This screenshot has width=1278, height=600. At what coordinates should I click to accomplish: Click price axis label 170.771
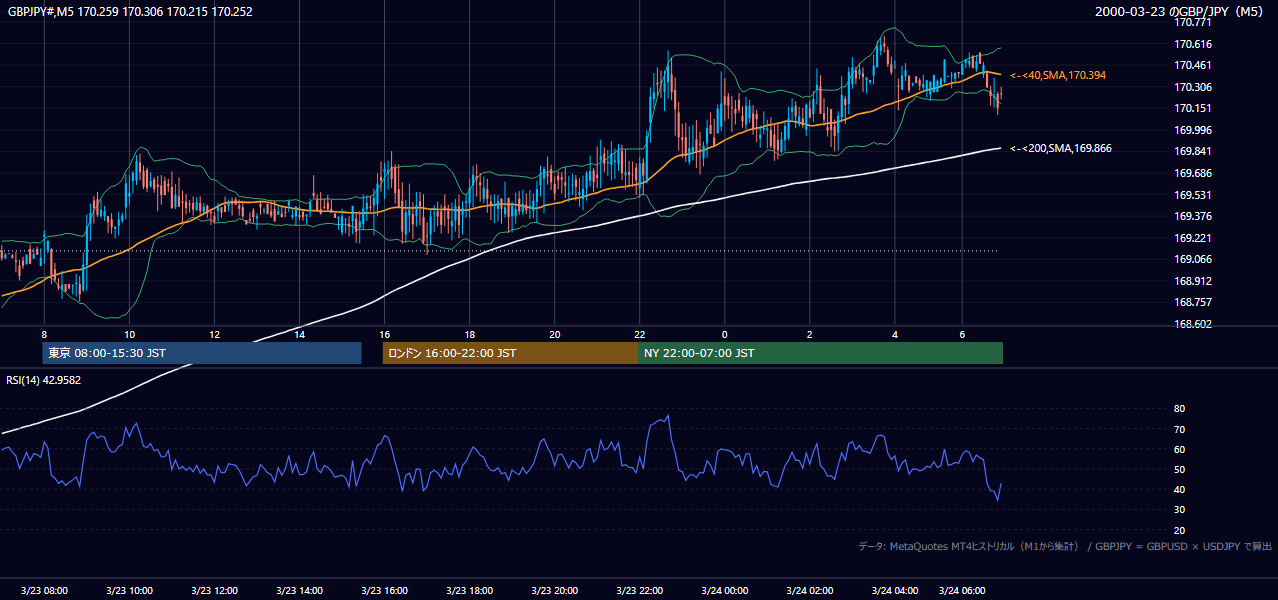click(x=1192, y=22)
